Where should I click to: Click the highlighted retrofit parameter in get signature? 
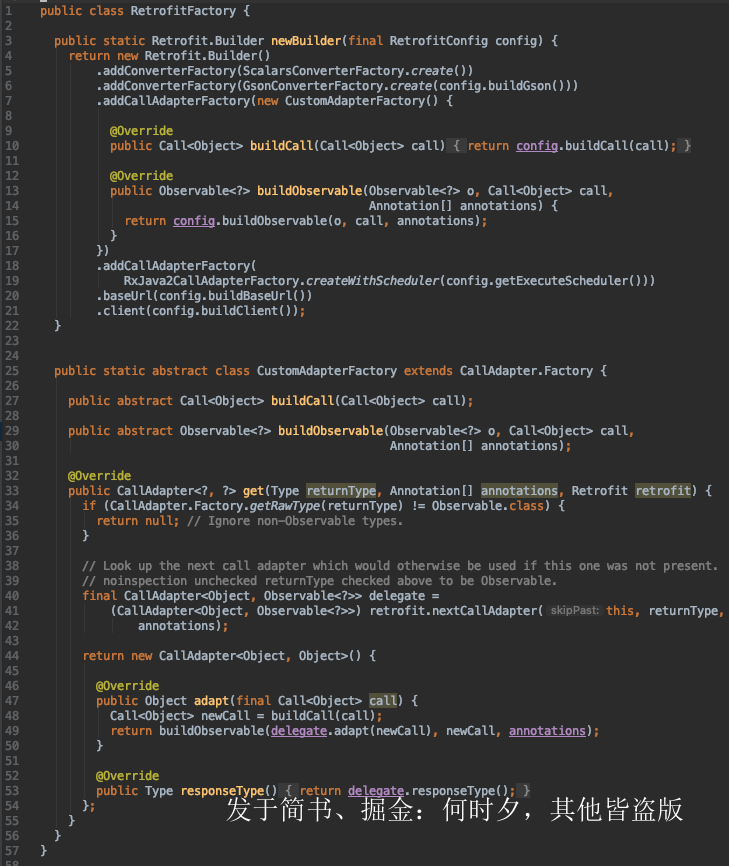(663, 491)
